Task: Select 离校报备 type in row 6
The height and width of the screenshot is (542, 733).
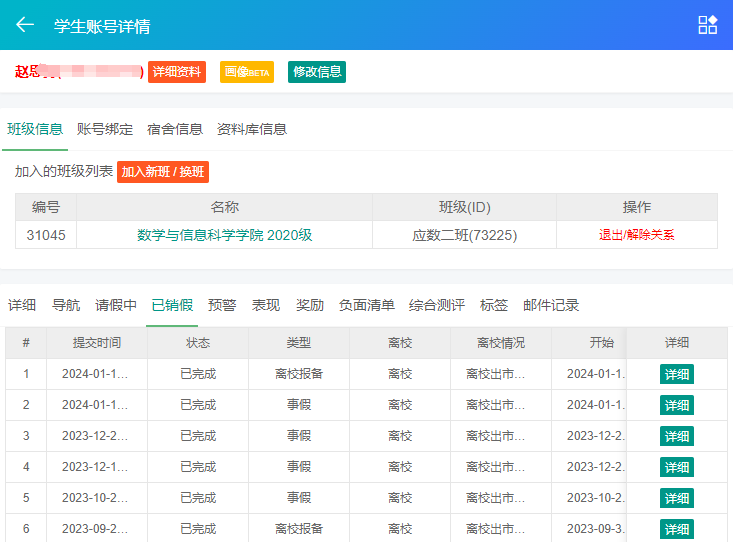Action: pyautogui.click(x=299, y=529)
